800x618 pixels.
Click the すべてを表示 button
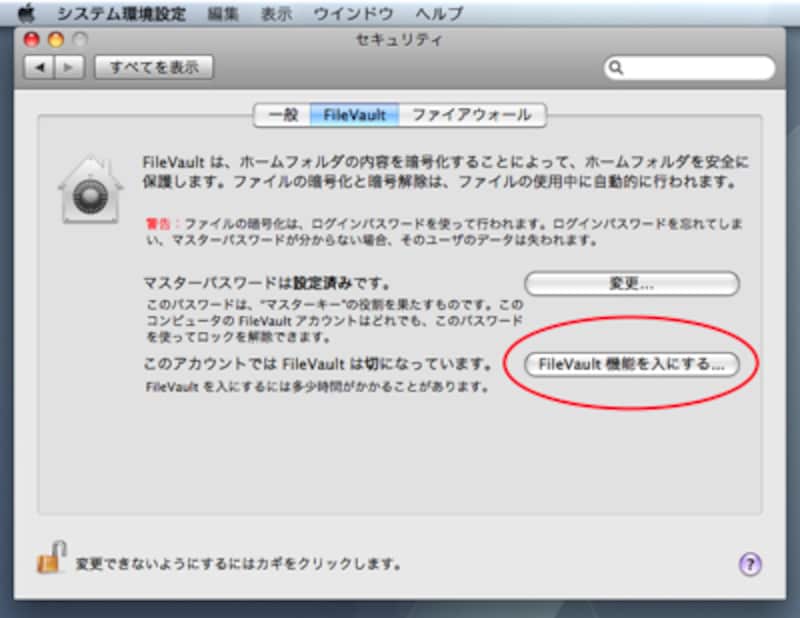(x=154, y=67)
